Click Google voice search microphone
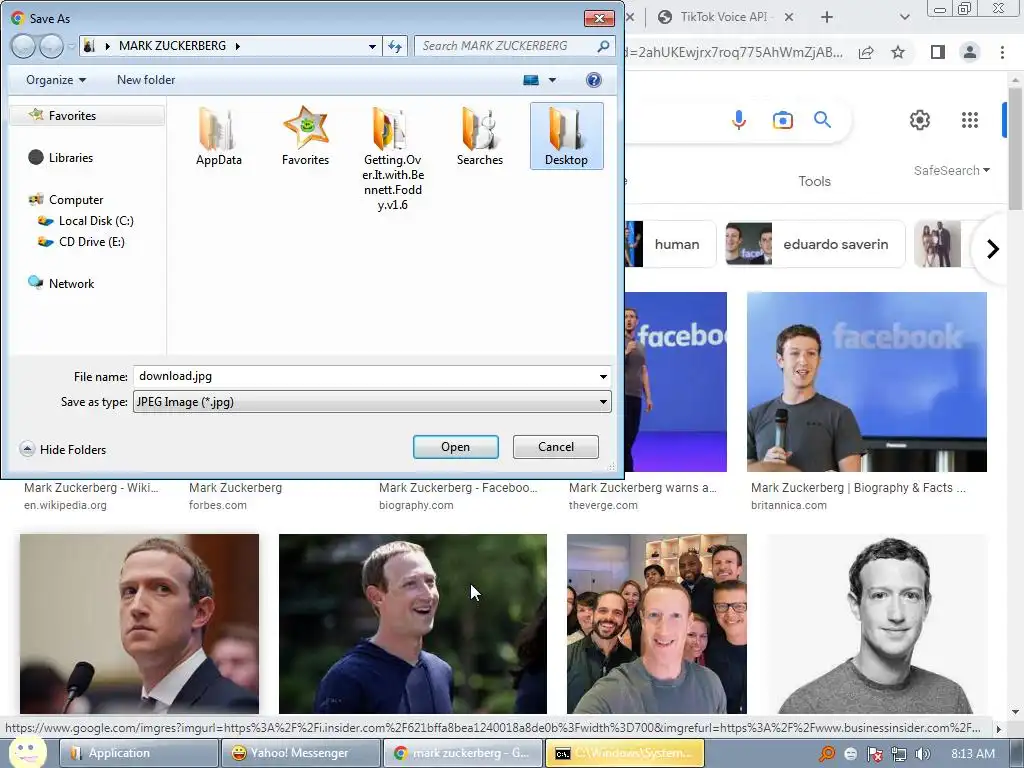The width and height of the screenshot is (1024, 768). click(x=739, y=120)
